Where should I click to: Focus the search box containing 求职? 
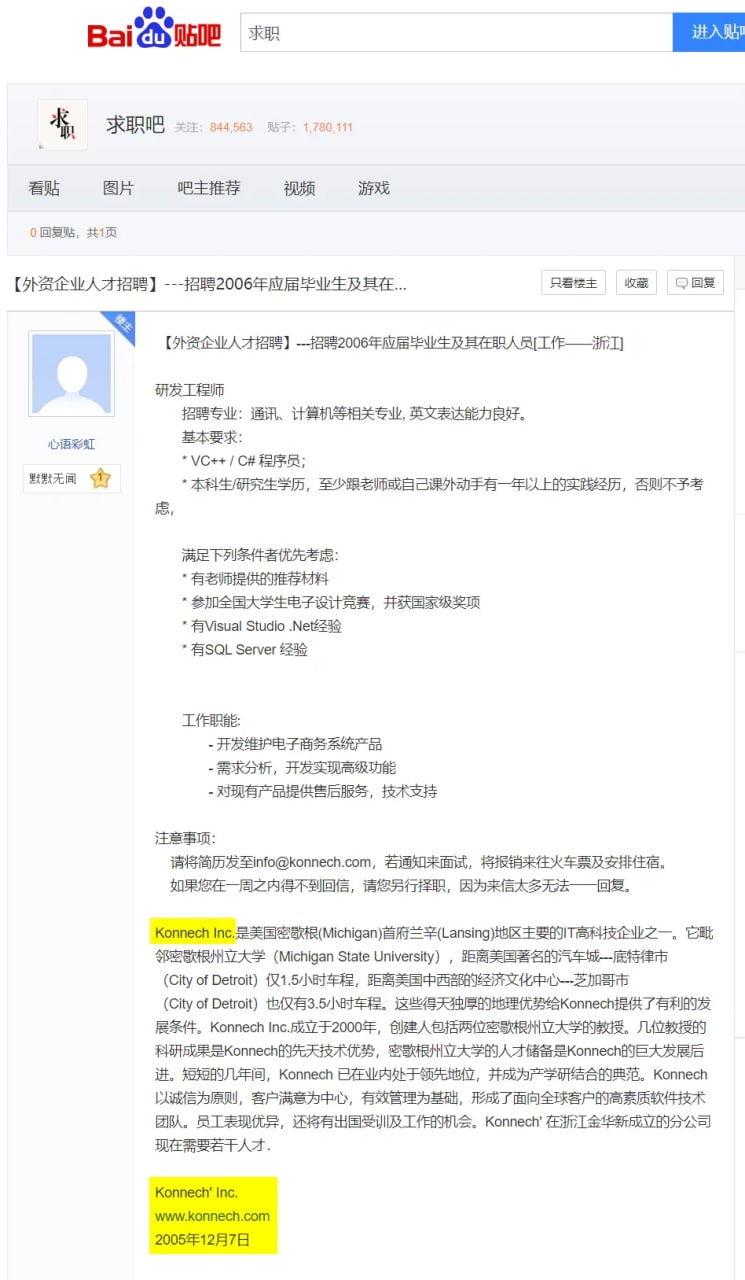click(456, 32)
